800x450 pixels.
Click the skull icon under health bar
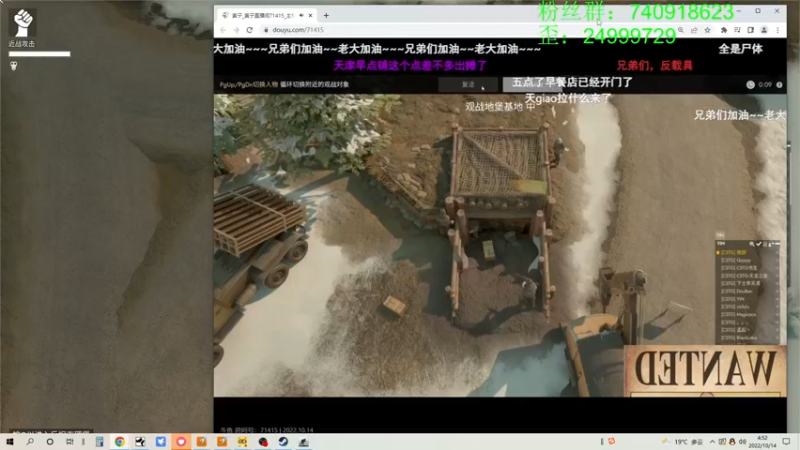(x=14, y=66)
